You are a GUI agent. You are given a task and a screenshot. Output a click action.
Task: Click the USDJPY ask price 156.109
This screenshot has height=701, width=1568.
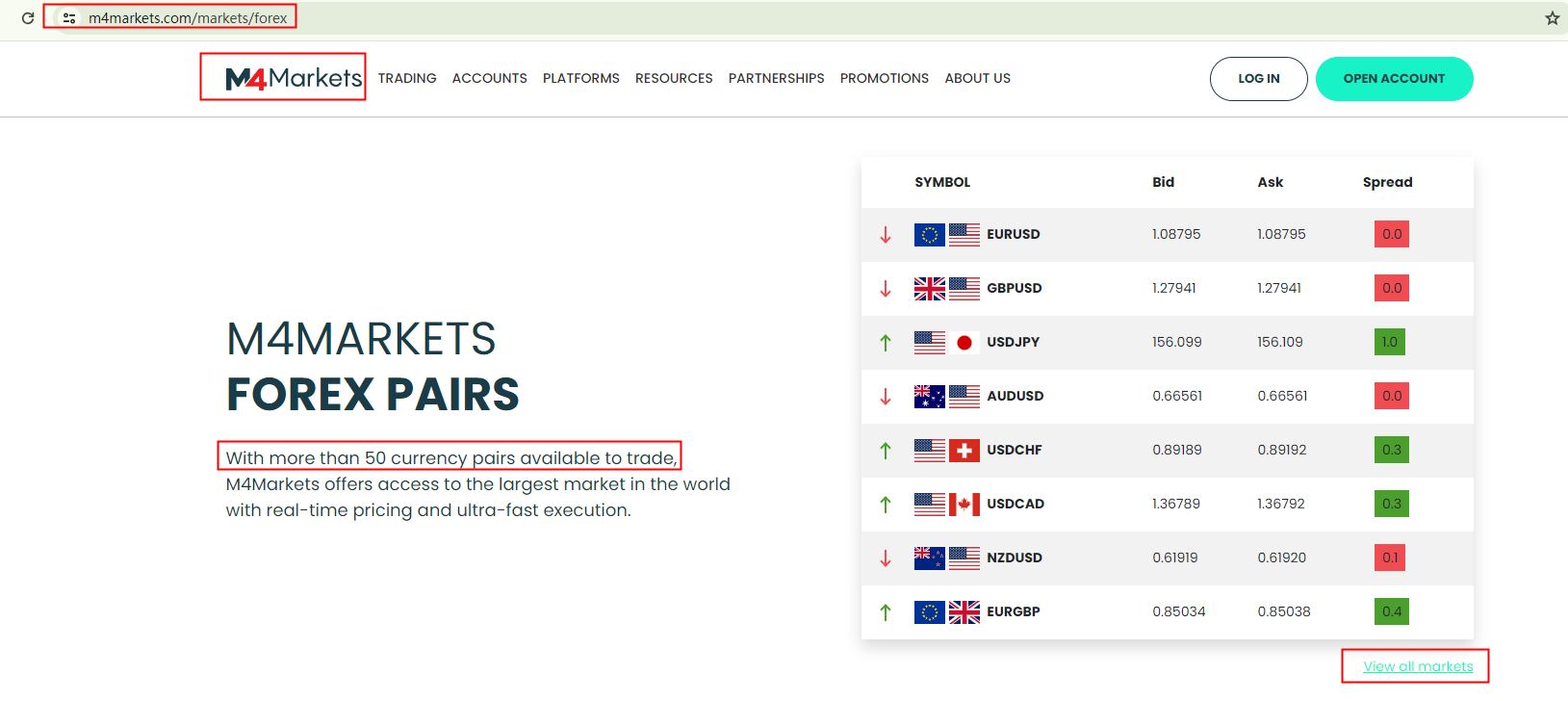1280,342
